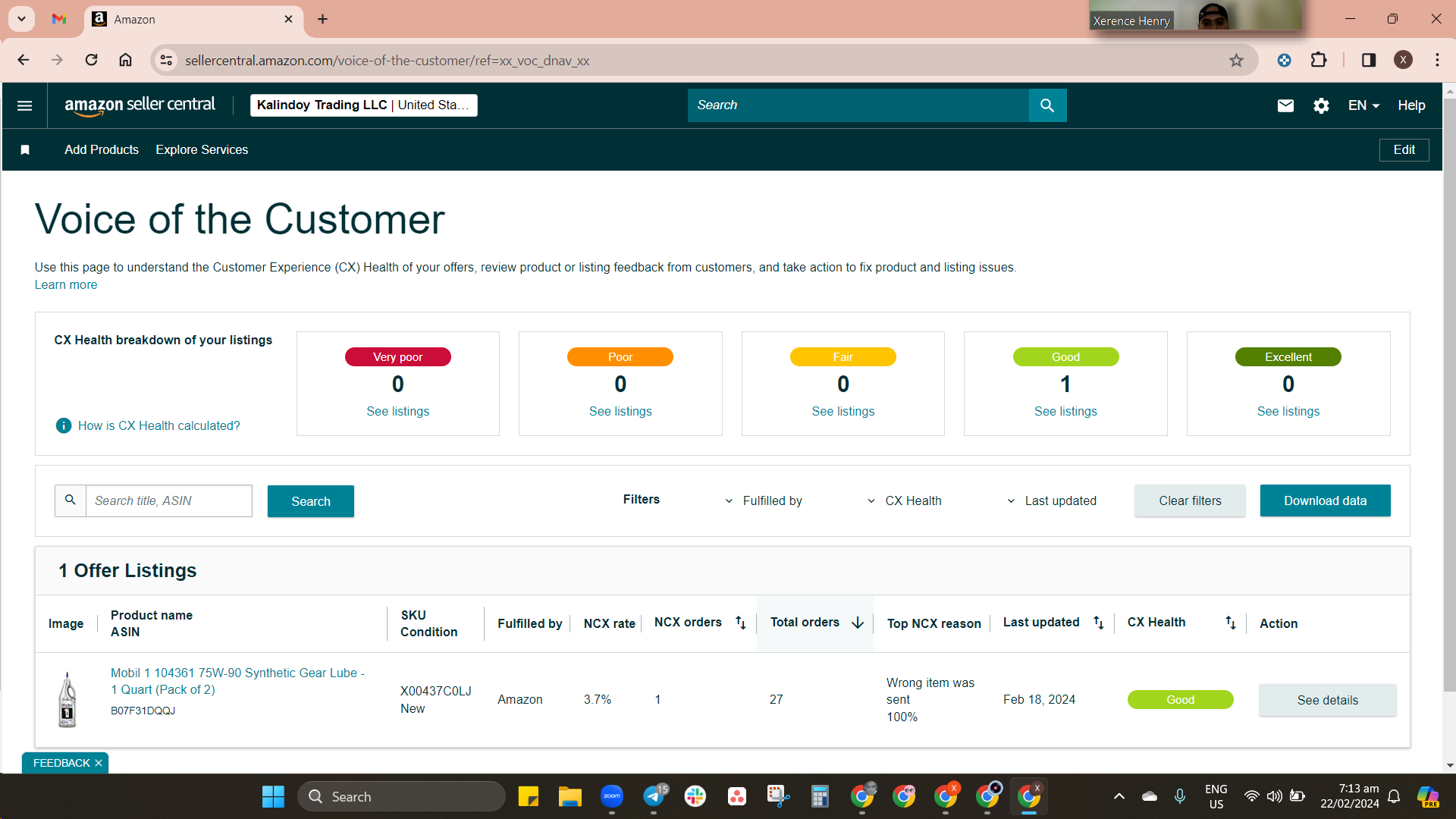Bookmark this page with the star icon
The height and width of the screenshot is (819, 1456).
tap(1236, 60)
